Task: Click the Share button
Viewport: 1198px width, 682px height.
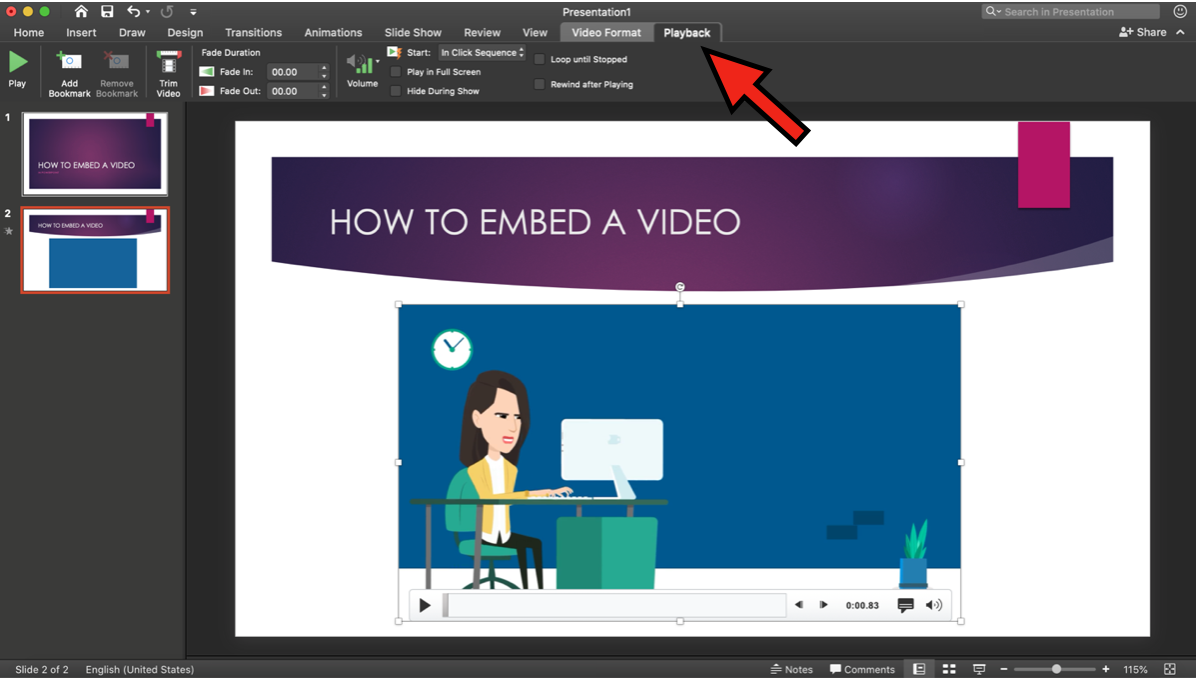Action: coord(1143,32)
